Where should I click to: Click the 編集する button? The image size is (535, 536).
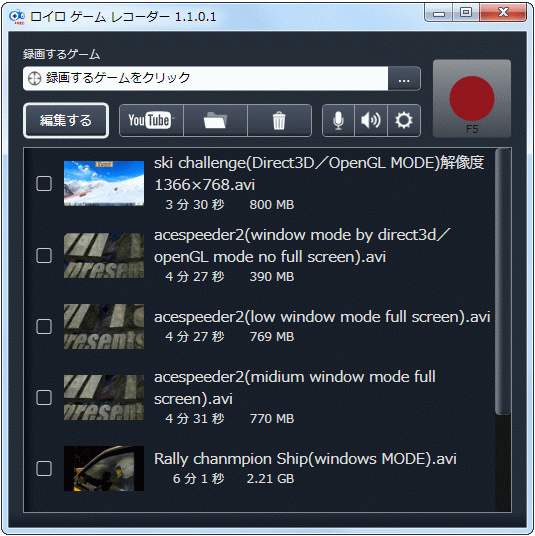(x=66, y=120)
